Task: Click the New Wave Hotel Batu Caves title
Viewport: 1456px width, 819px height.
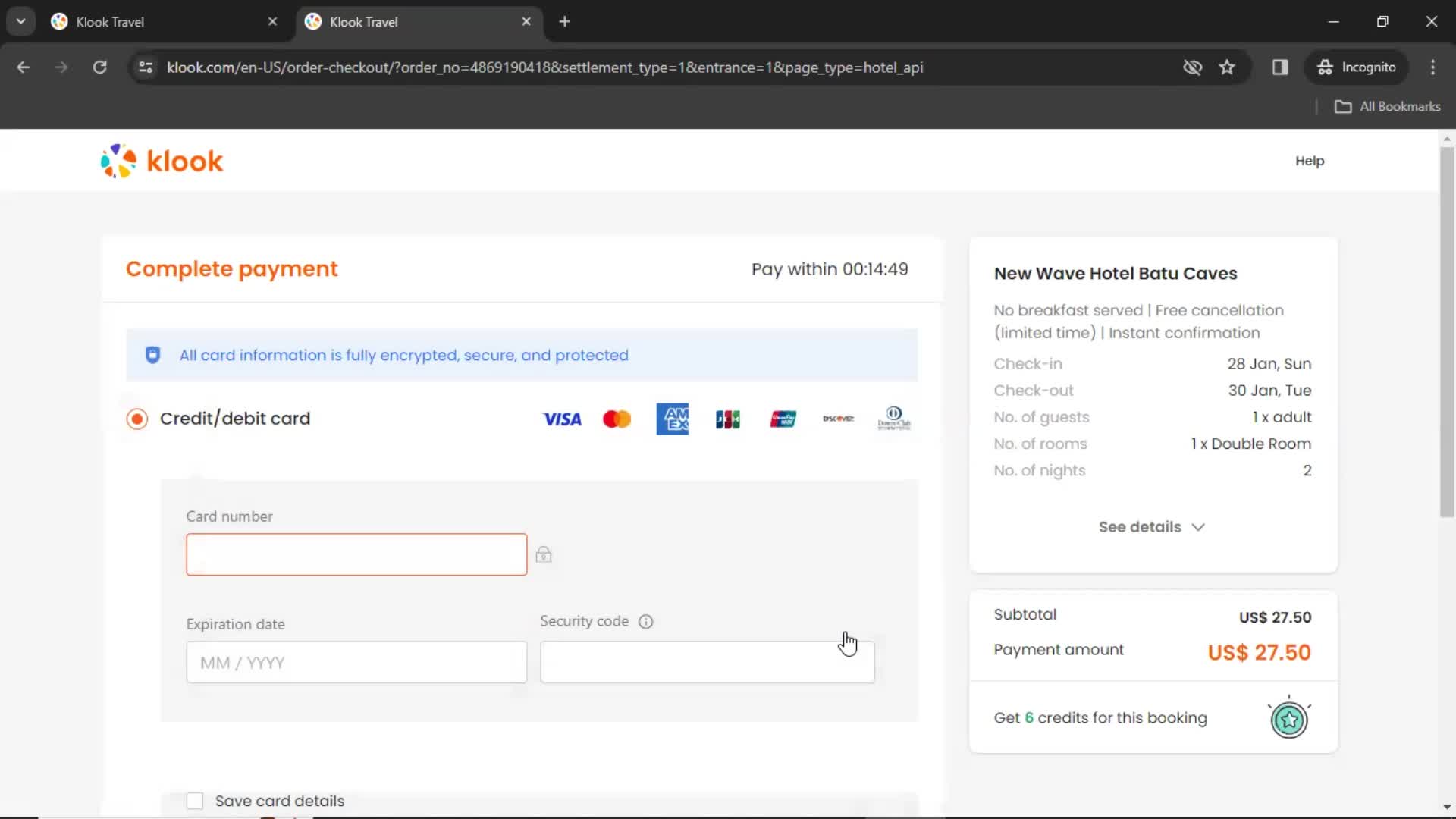Action: tap(1116, 274)
